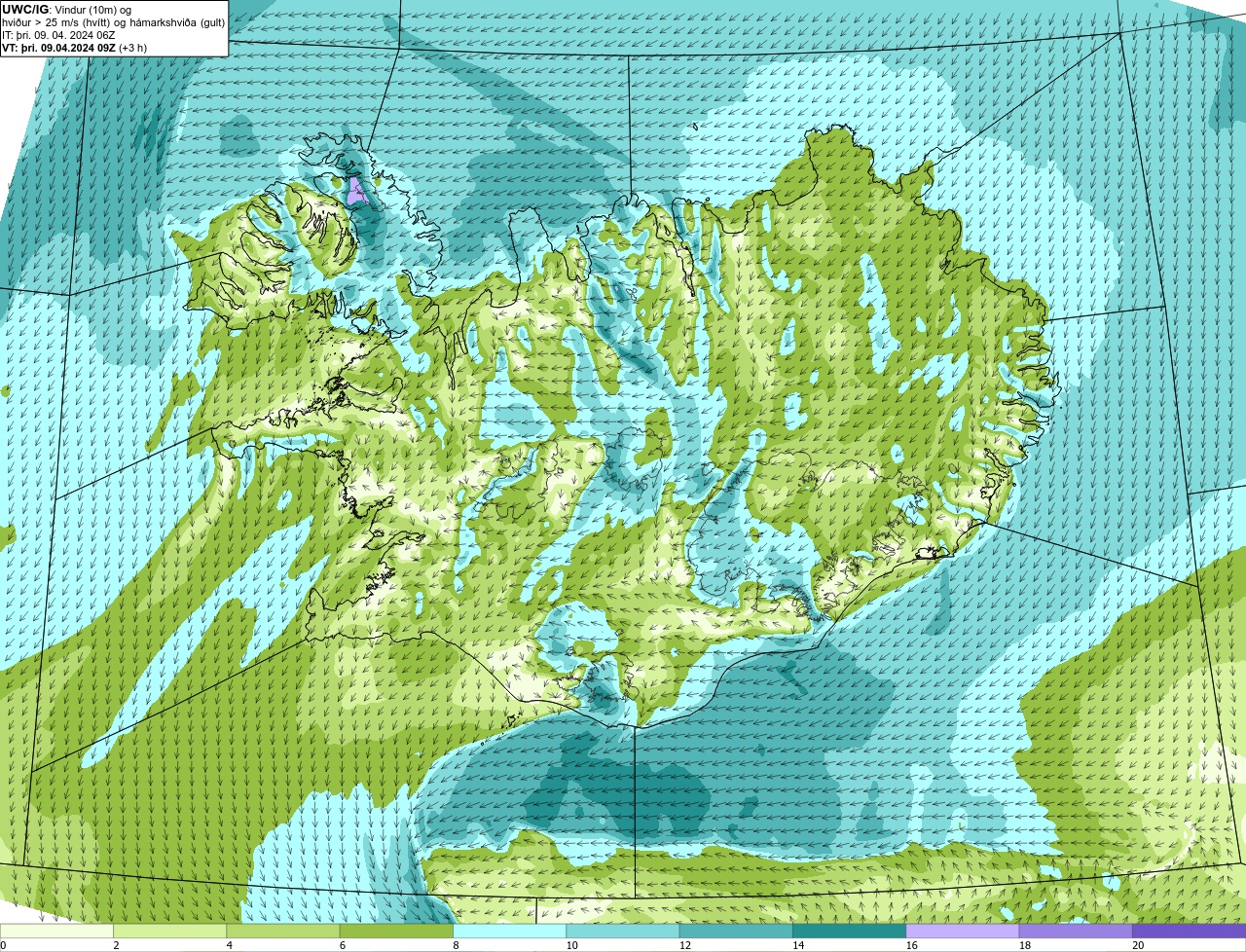Click the legend scale label "10"
The height and width of the screenshot is (952, 1246).
pyautogui.click(x=571, y=945)
